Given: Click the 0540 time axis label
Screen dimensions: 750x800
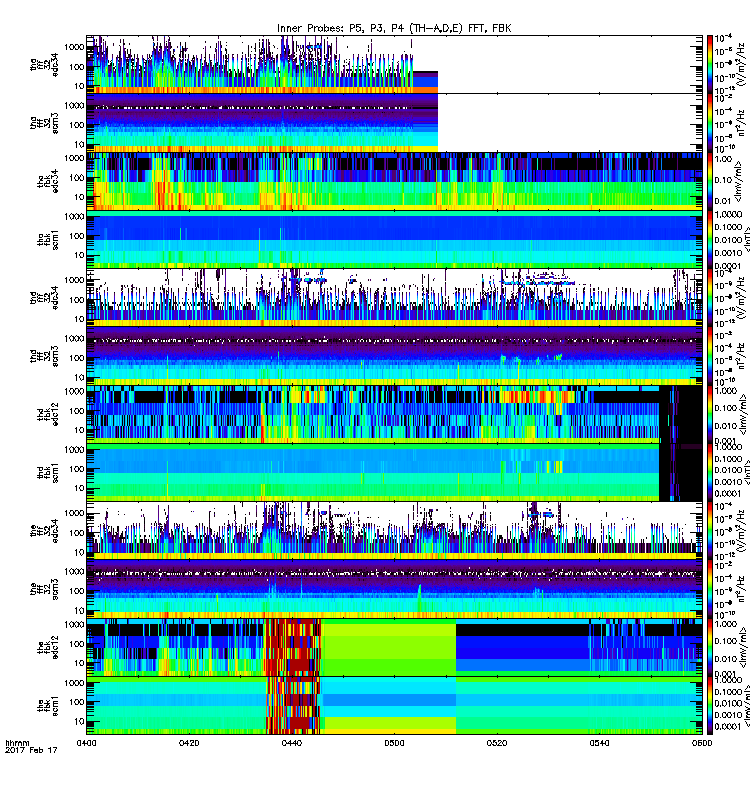Looking at the screenshot, I should tap(599, 743).
